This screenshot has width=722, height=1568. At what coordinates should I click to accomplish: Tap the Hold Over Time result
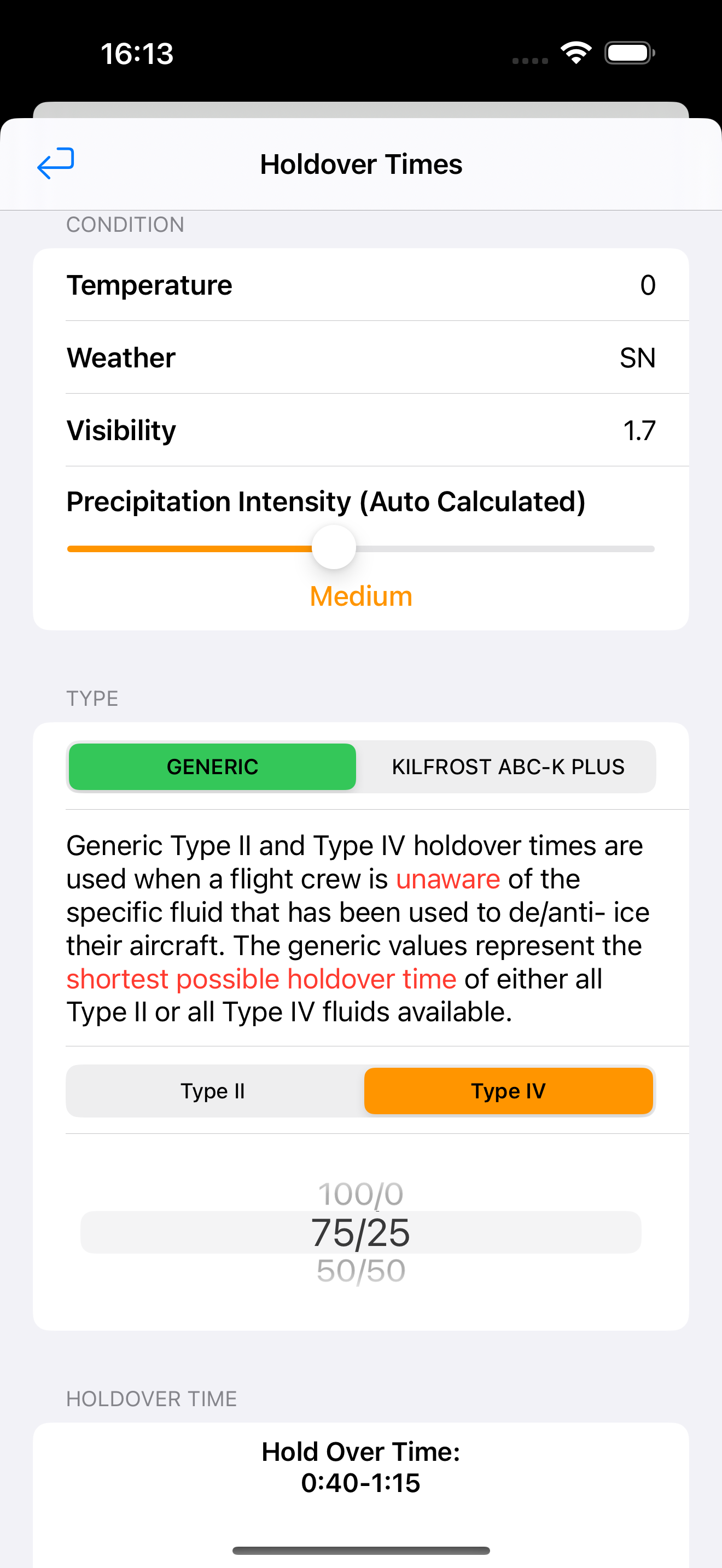(x=361, y=1467)
